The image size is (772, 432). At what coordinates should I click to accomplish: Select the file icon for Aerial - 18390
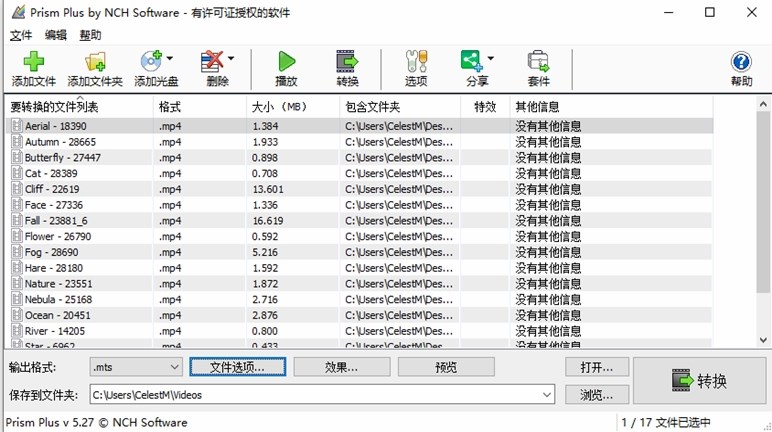(17, 126)
